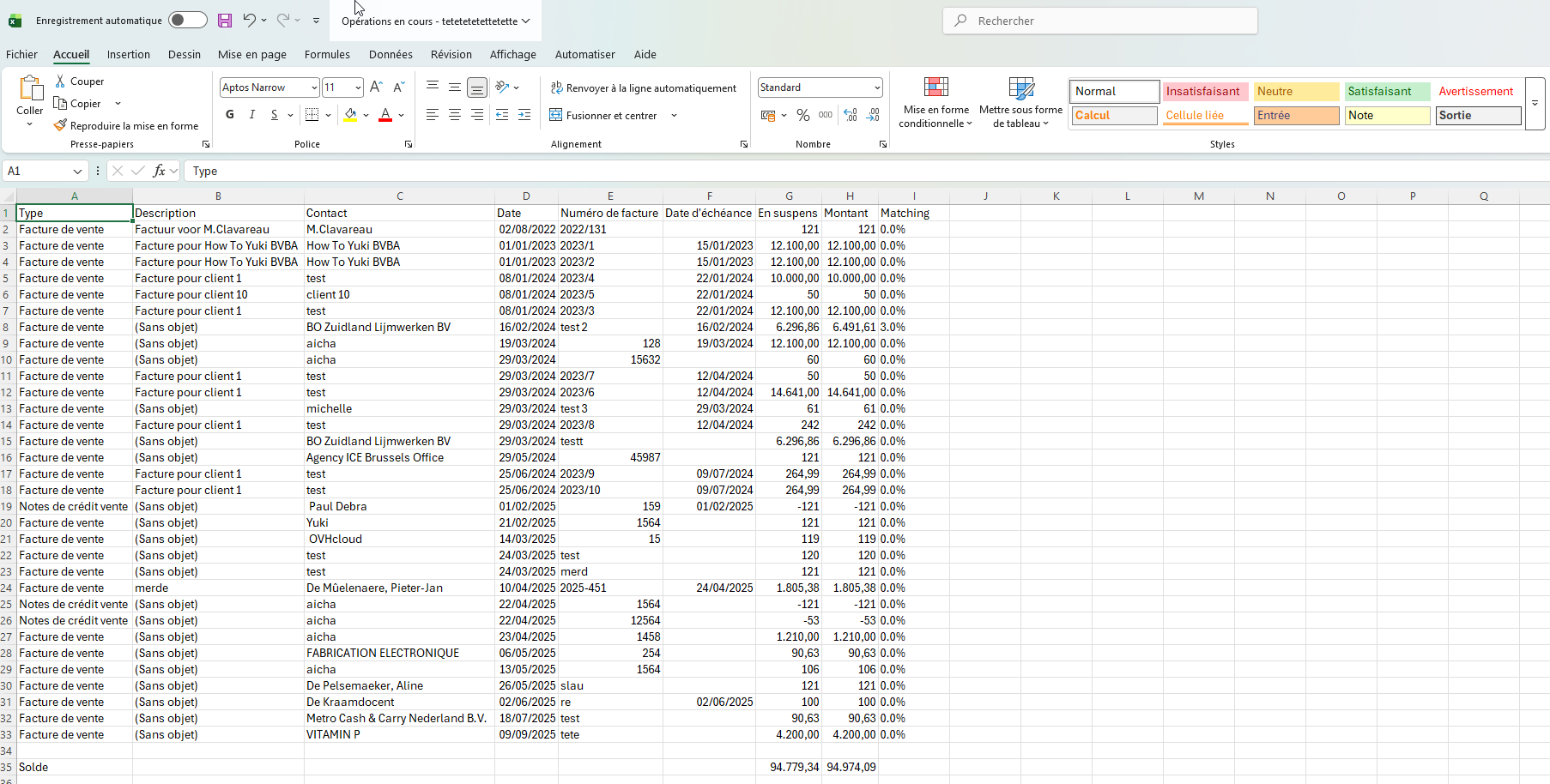Expand the Fusionner et centrer options arrow
Screen dimensions: 1550x784
674,115
